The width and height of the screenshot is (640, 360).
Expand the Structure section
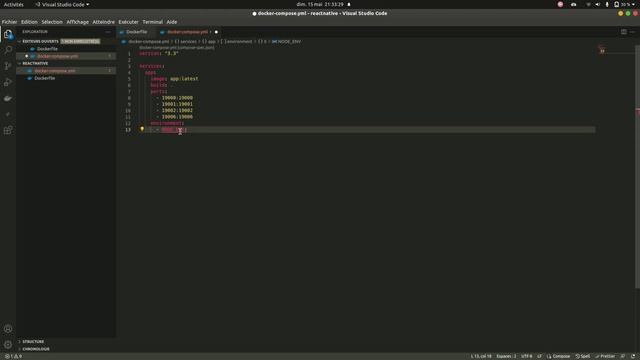click(x=33, y=341)
